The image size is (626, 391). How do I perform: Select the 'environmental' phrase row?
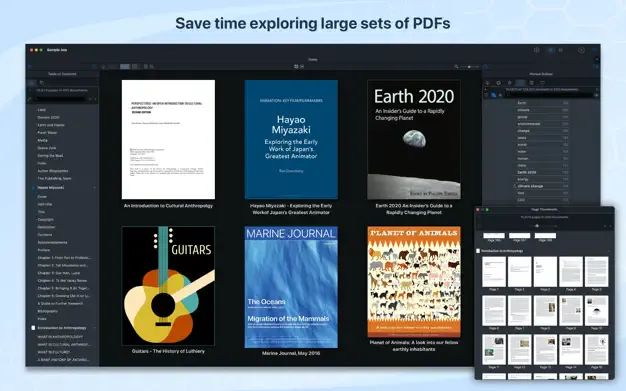(x=542, y=124)
